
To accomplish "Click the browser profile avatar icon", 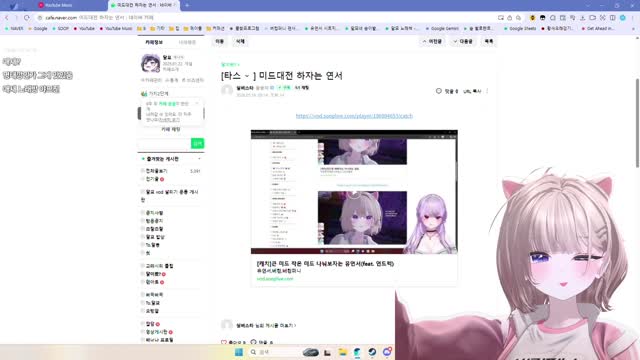I will (622, 18).
